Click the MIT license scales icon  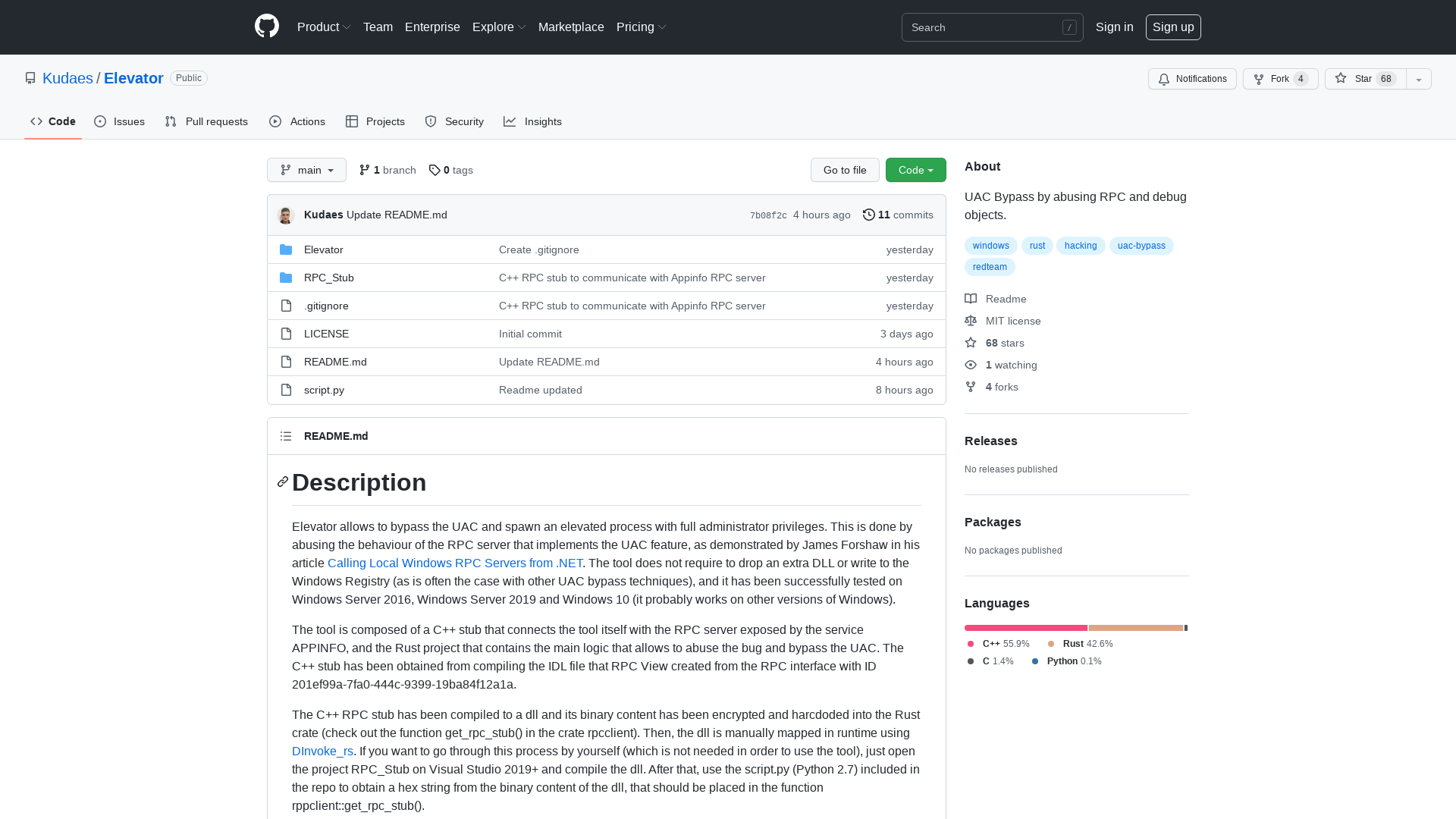(971, 321)
